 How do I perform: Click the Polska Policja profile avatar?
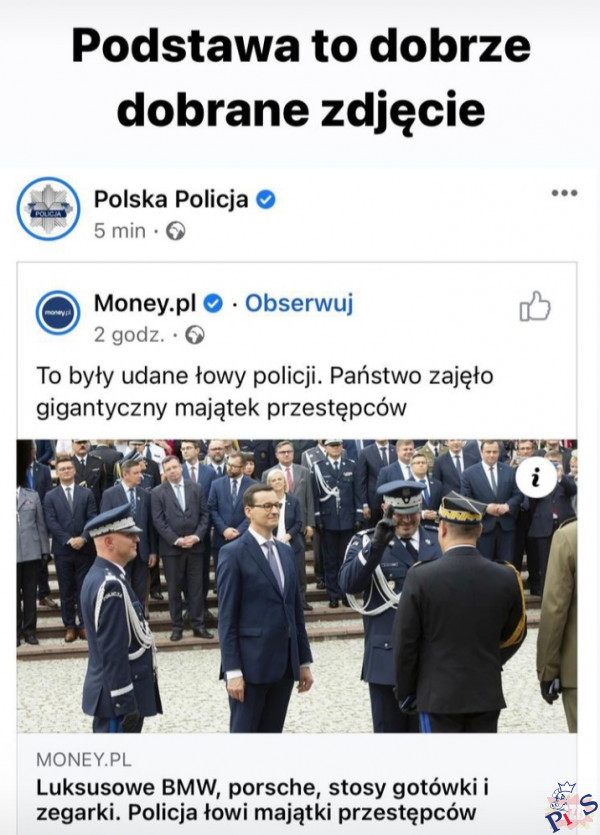48,209
